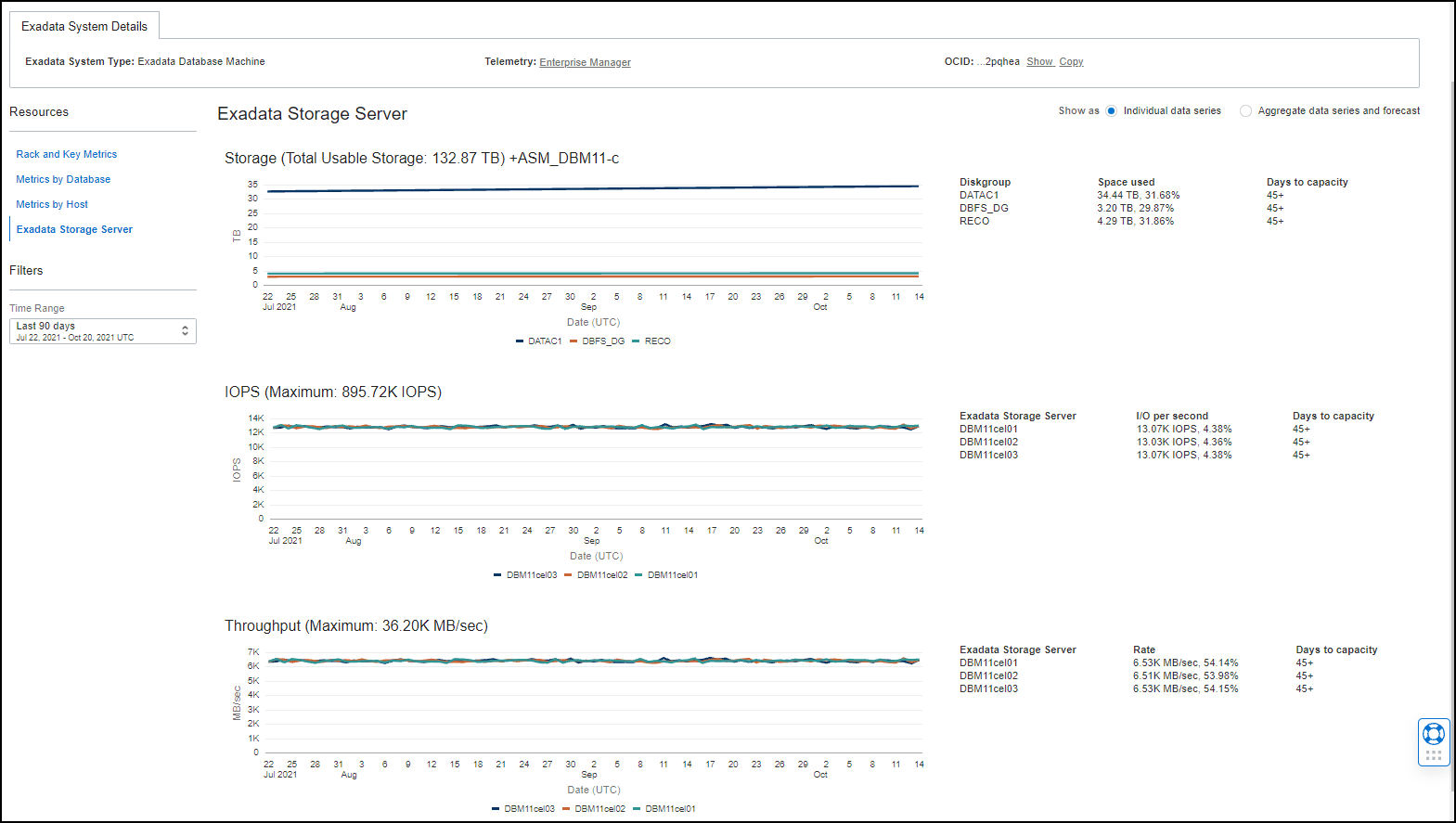1456x823 pixels.
Task: Toggle DBM11cel03 legend item in Throughput chart
Action: point(523,809)
